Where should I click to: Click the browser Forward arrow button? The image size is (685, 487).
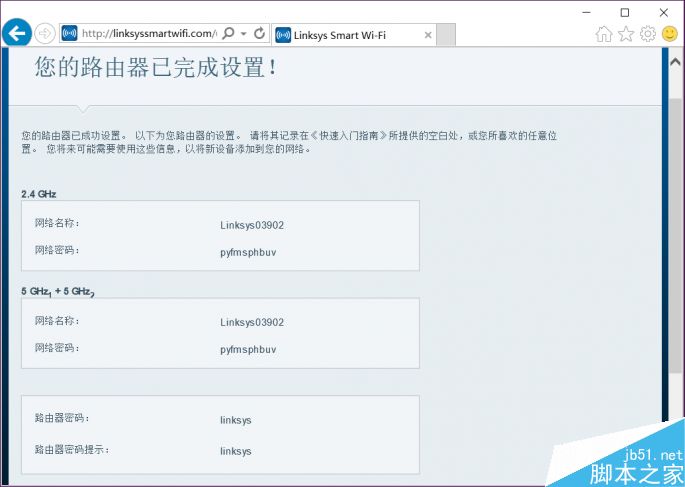tap(45, 34)
